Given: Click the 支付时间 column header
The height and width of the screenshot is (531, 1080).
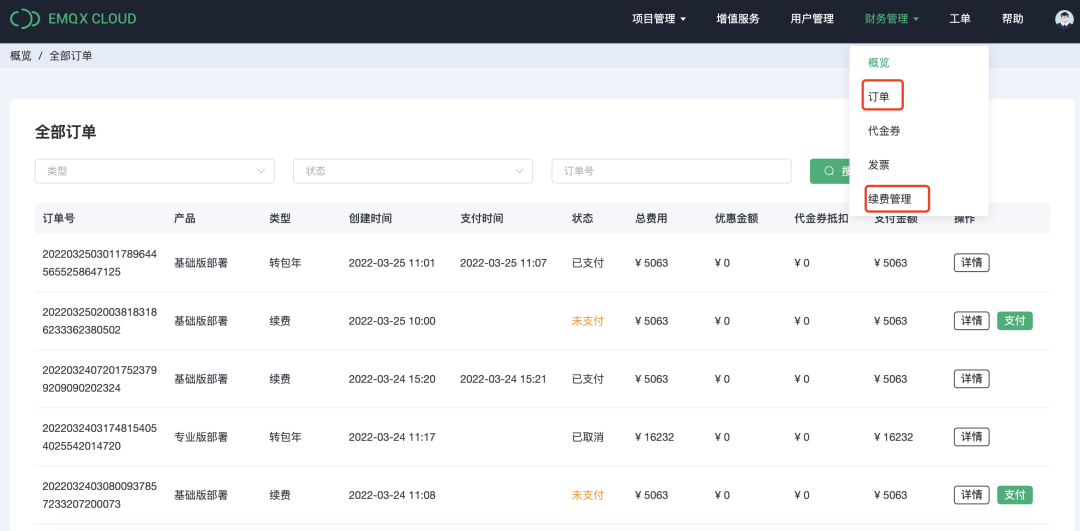Looking at the screenshot, I should click(481, 218).
